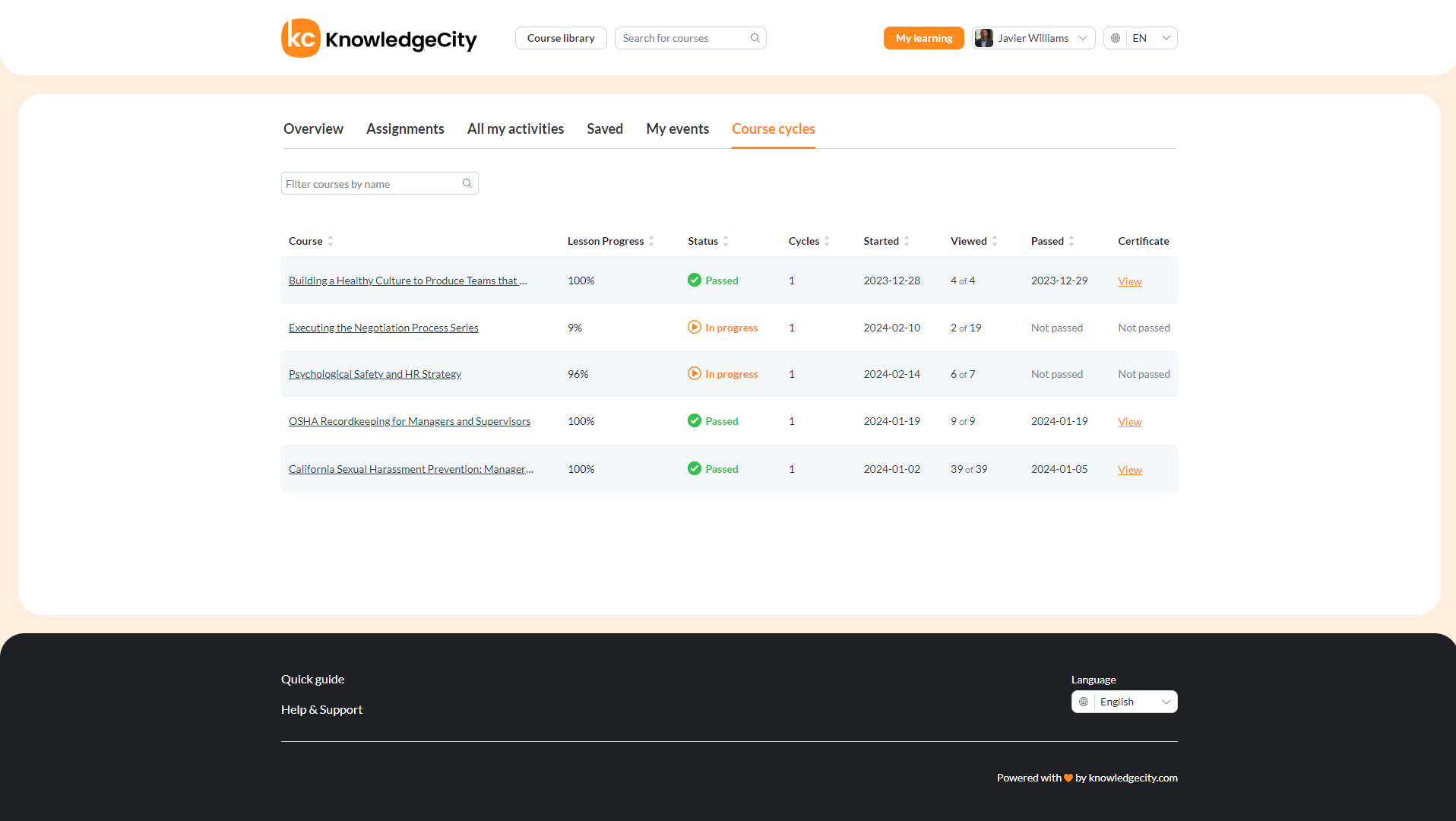The height and width of the screenshot is (821, 1456).
Task: Click the My learning button
Action: (923, 37)
